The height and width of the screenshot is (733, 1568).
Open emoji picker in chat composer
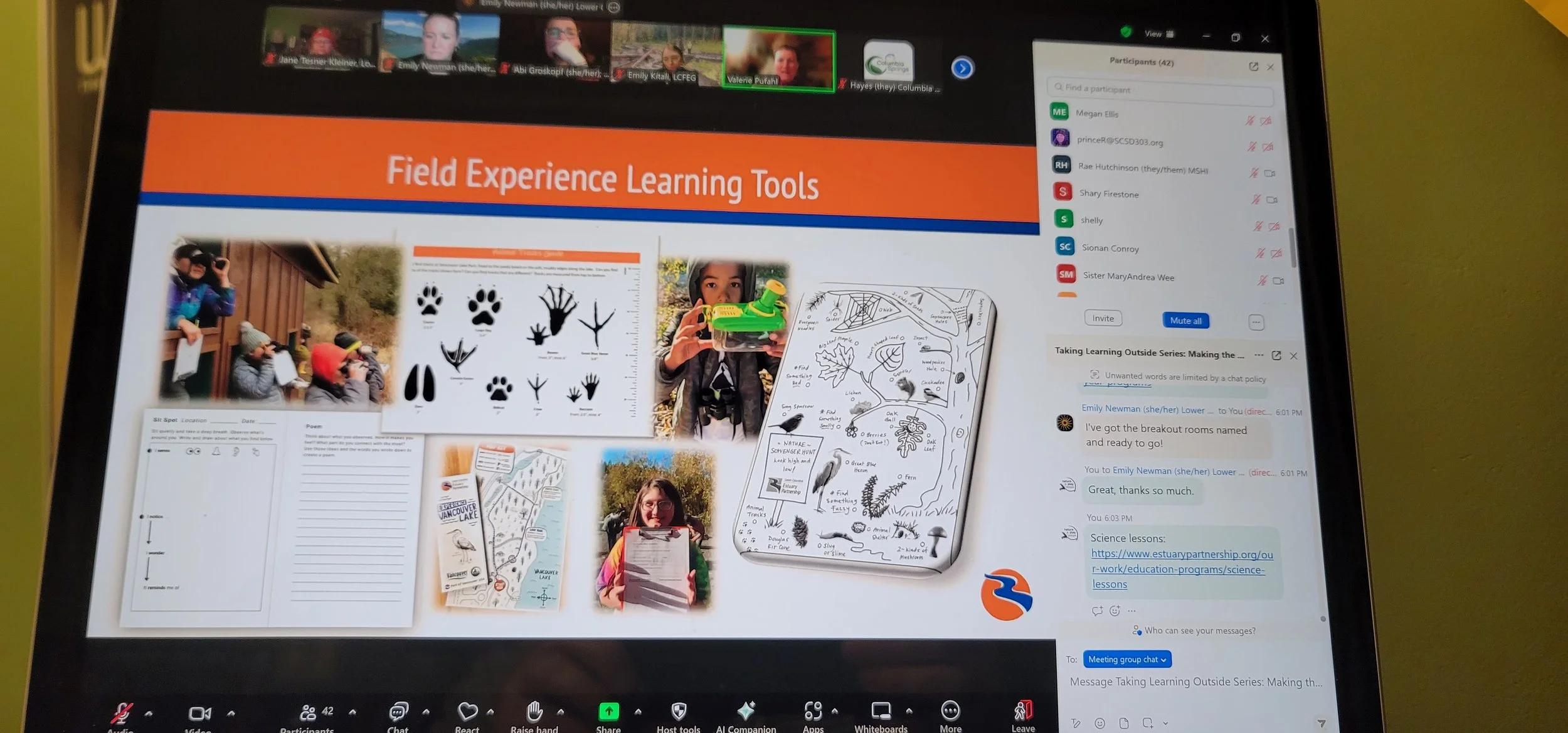[x=1099, y=724]
